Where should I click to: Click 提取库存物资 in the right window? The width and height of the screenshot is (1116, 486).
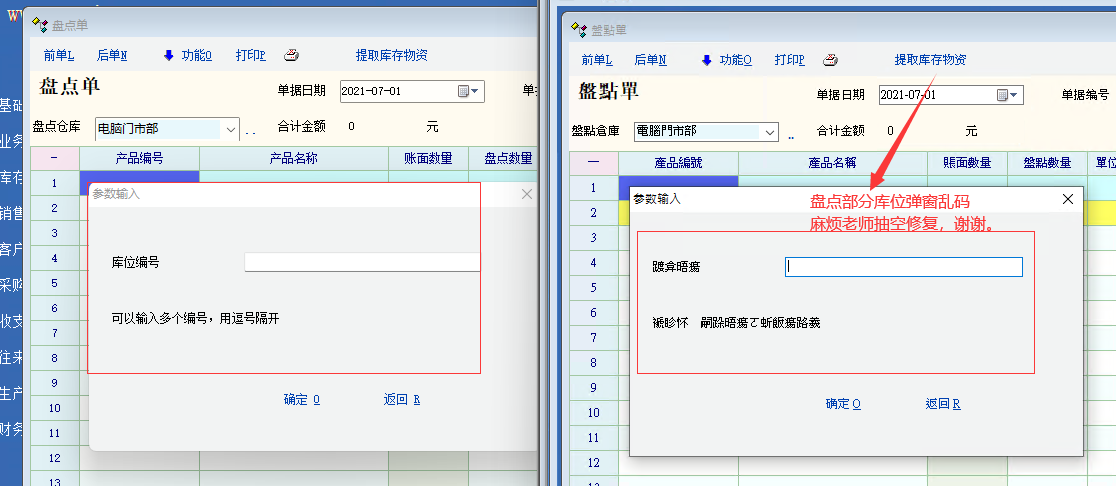coord(930,60)
